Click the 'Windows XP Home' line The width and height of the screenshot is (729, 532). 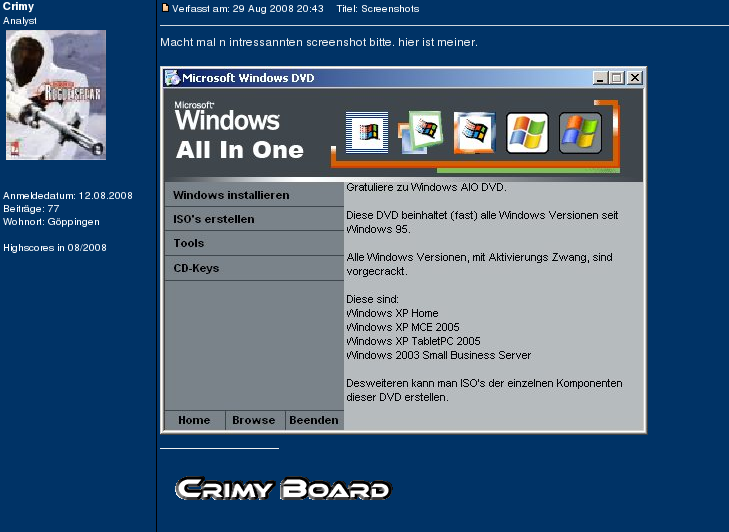[x=392, y=313]
